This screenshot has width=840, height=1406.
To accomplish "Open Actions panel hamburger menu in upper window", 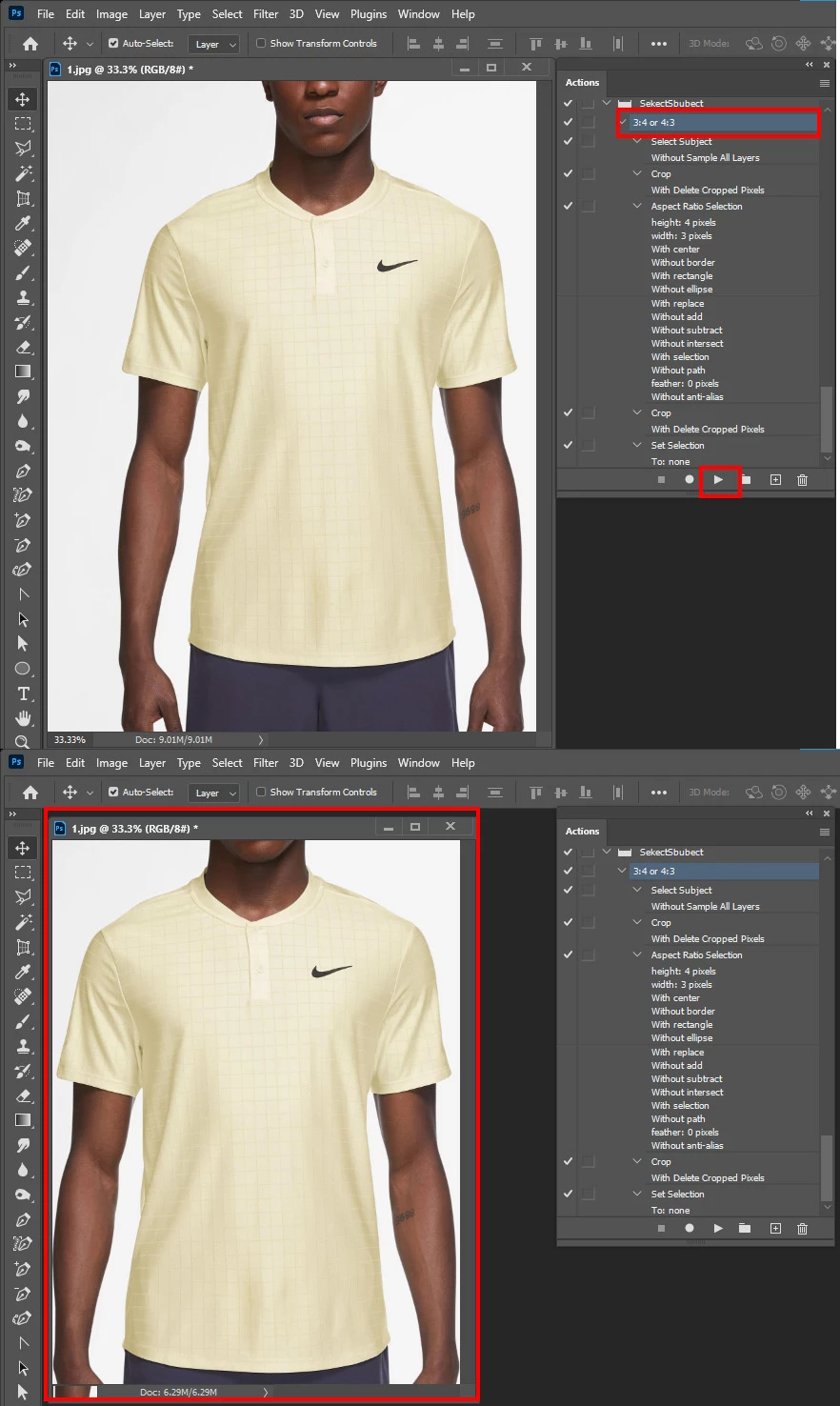I will (x=825, y=83).
